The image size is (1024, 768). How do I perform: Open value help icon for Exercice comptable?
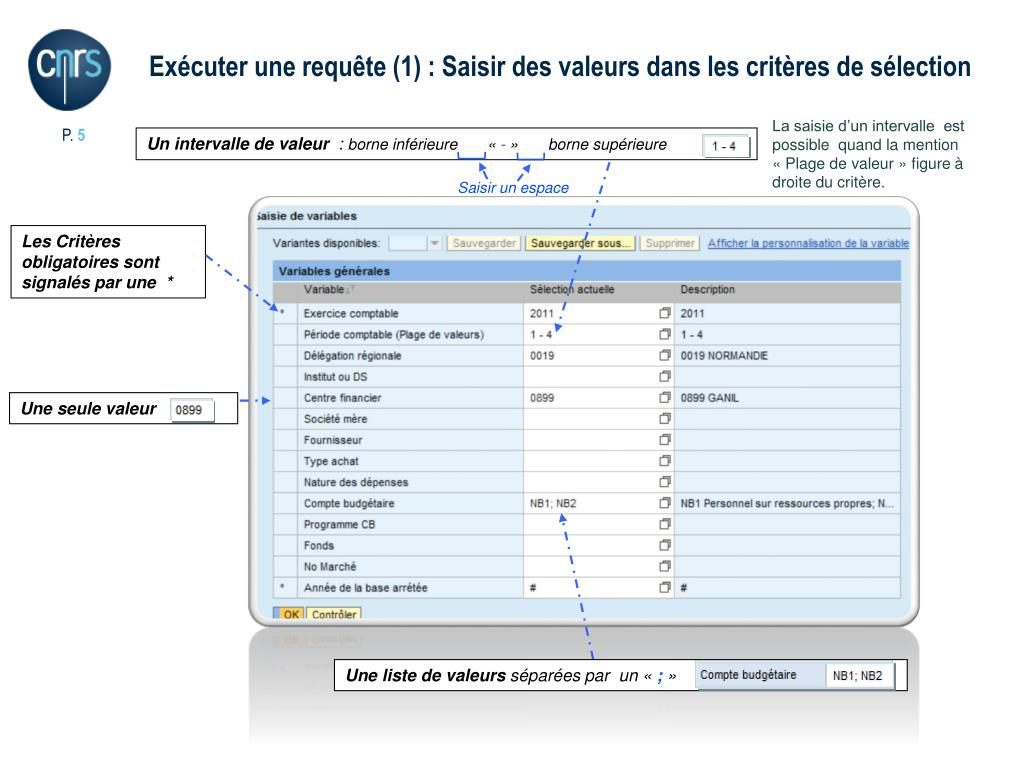point(665,313)
